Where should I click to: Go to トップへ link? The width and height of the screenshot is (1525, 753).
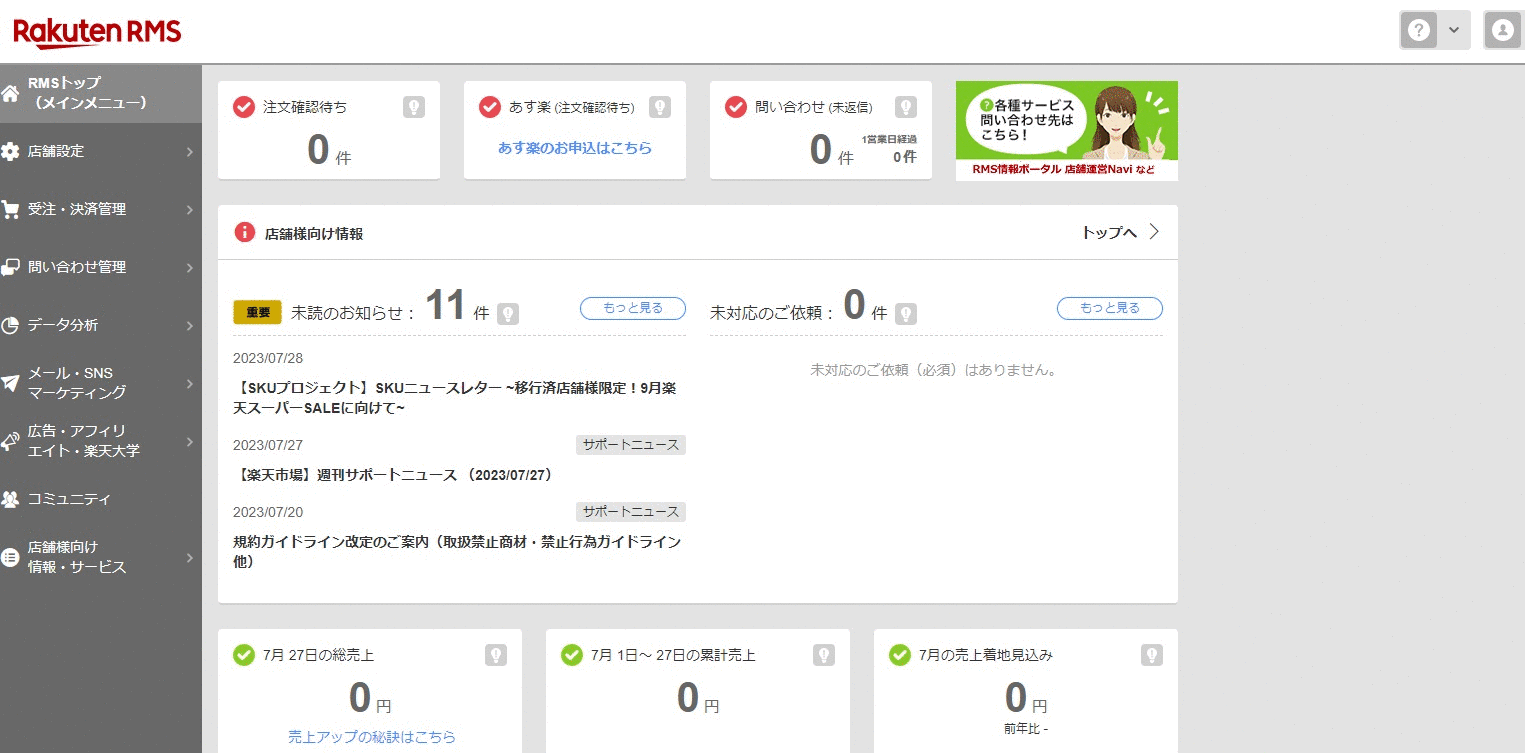click(1109, 232)
